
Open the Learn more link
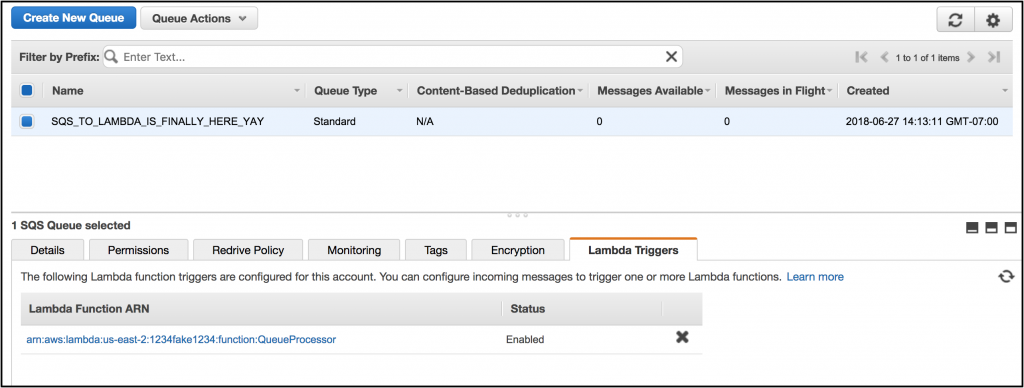[x=815, y=277]
